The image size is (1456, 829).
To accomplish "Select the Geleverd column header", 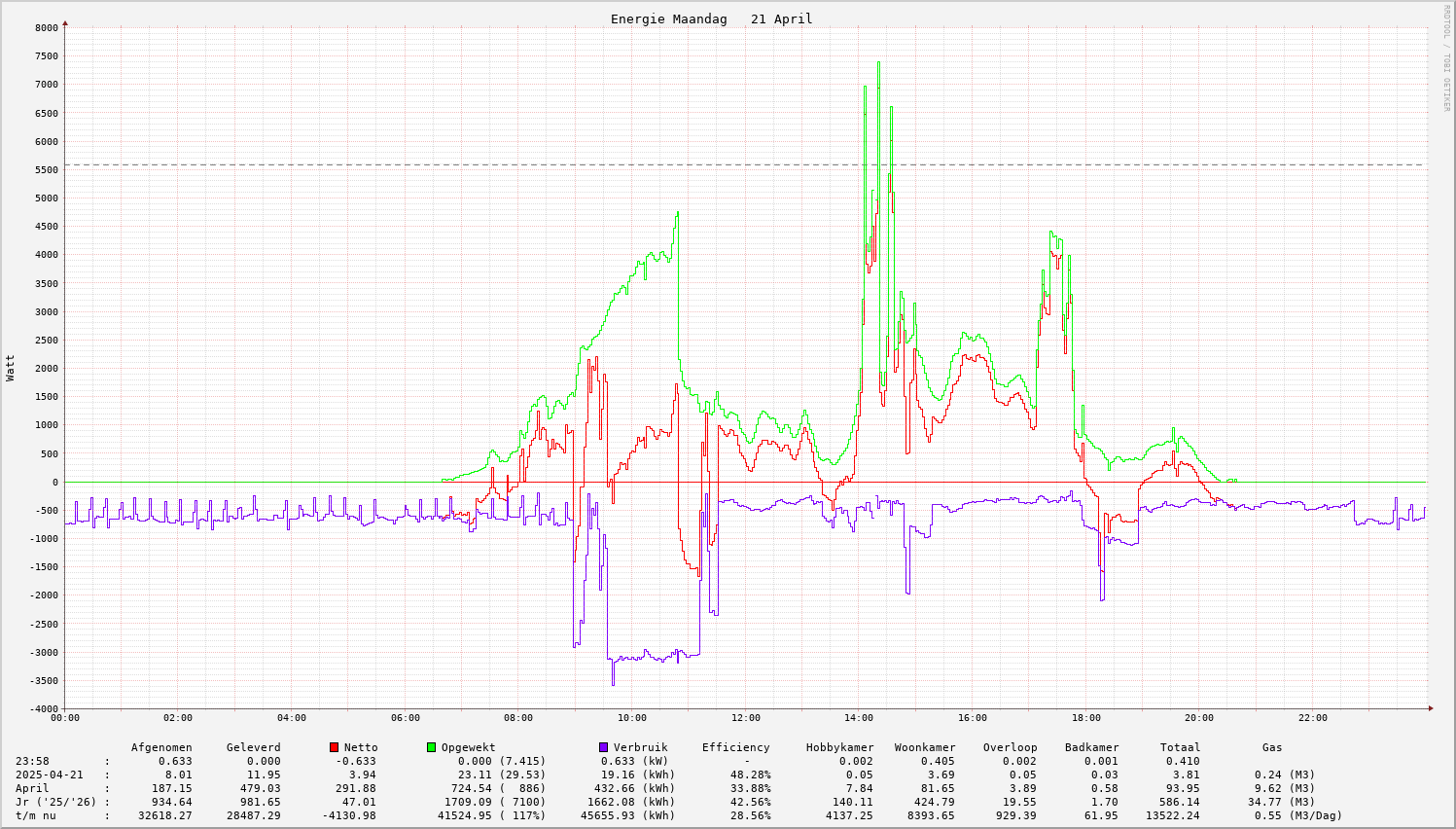I will 253,748.
